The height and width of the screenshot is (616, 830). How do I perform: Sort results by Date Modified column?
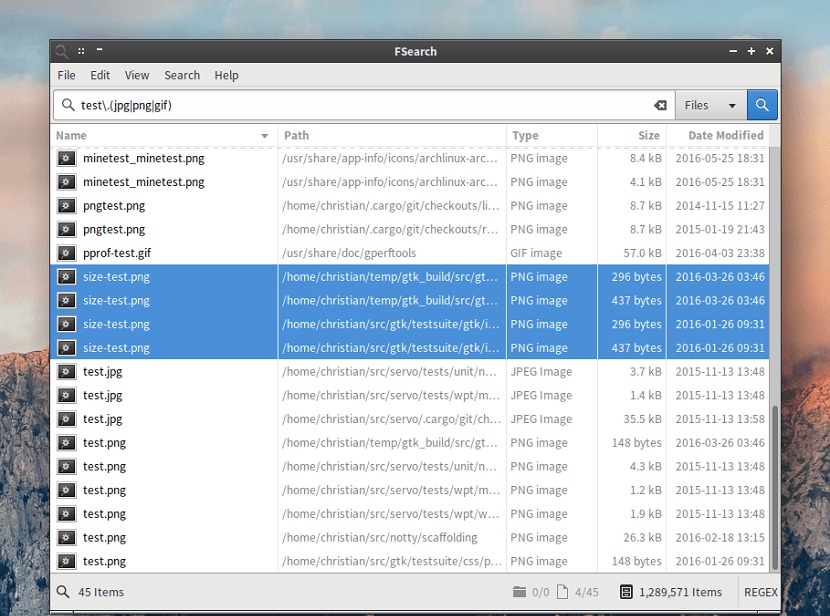tap(718, 135)
